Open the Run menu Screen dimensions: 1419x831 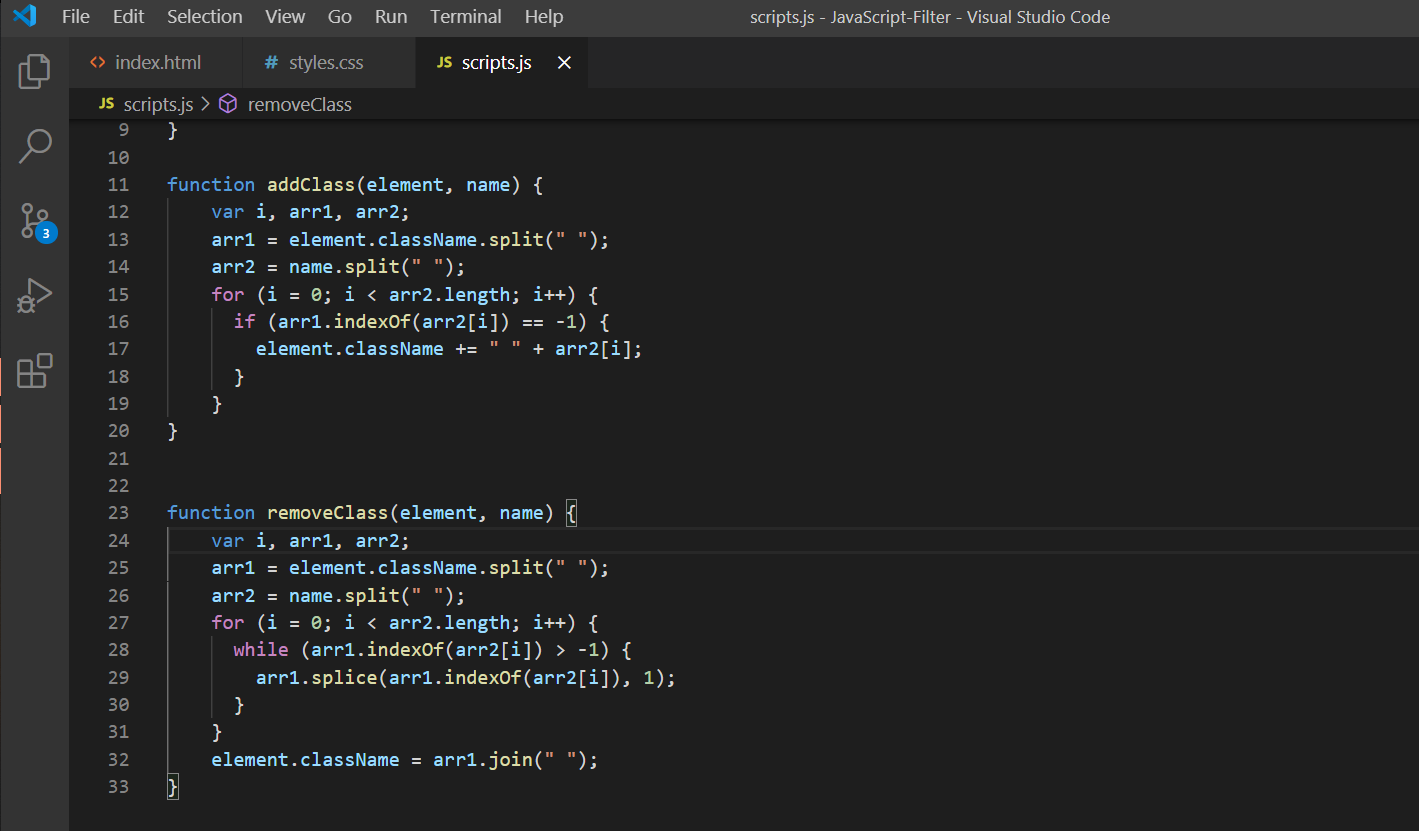click(x=390, y=16)
